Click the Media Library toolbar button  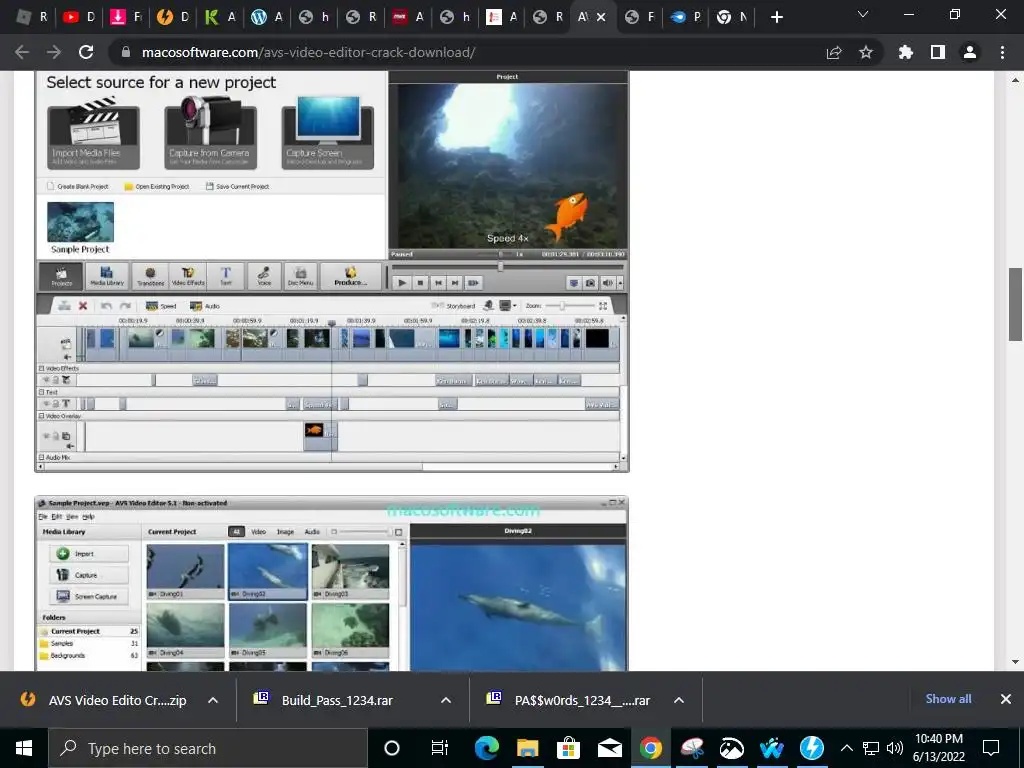tap(106, 276)
